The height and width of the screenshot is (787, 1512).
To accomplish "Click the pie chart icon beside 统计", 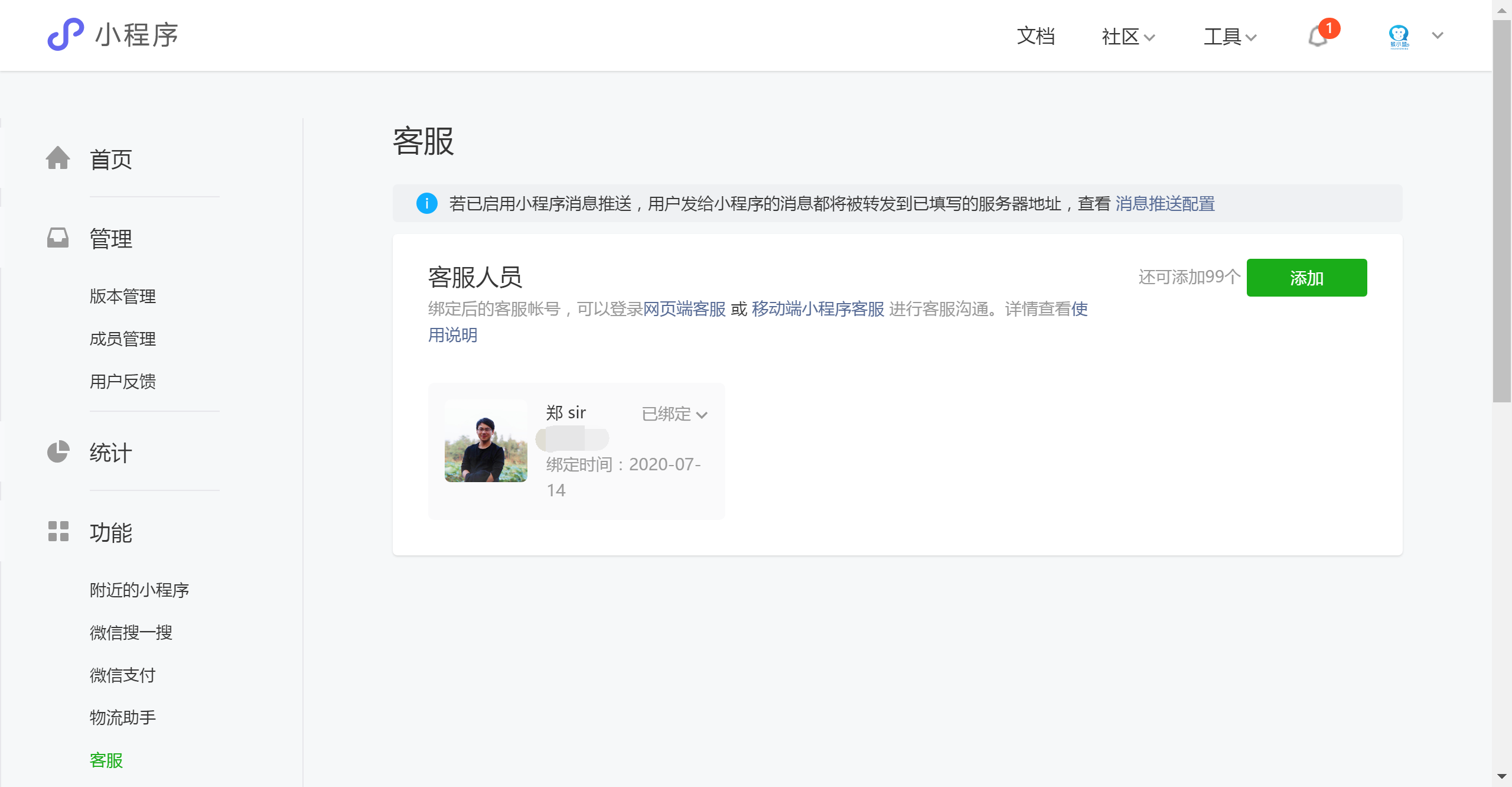I will 58,452.
